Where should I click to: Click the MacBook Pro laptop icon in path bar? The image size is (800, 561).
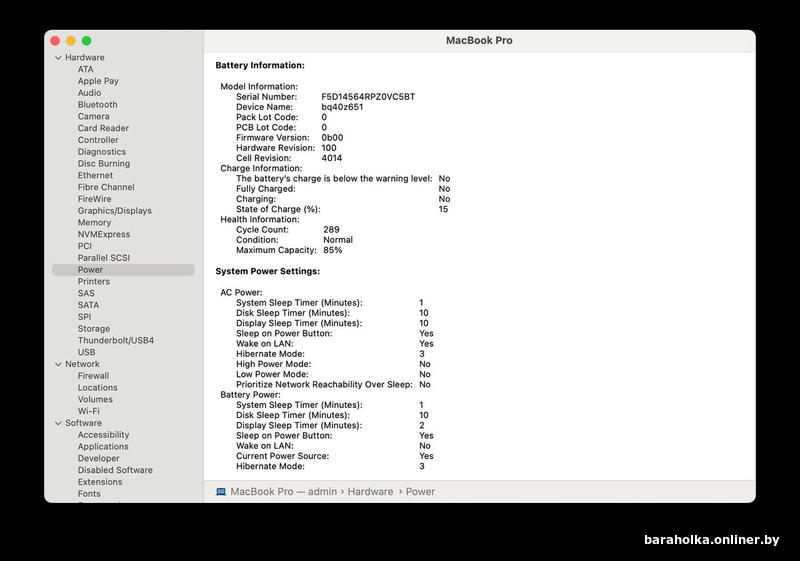pos(221,492)
